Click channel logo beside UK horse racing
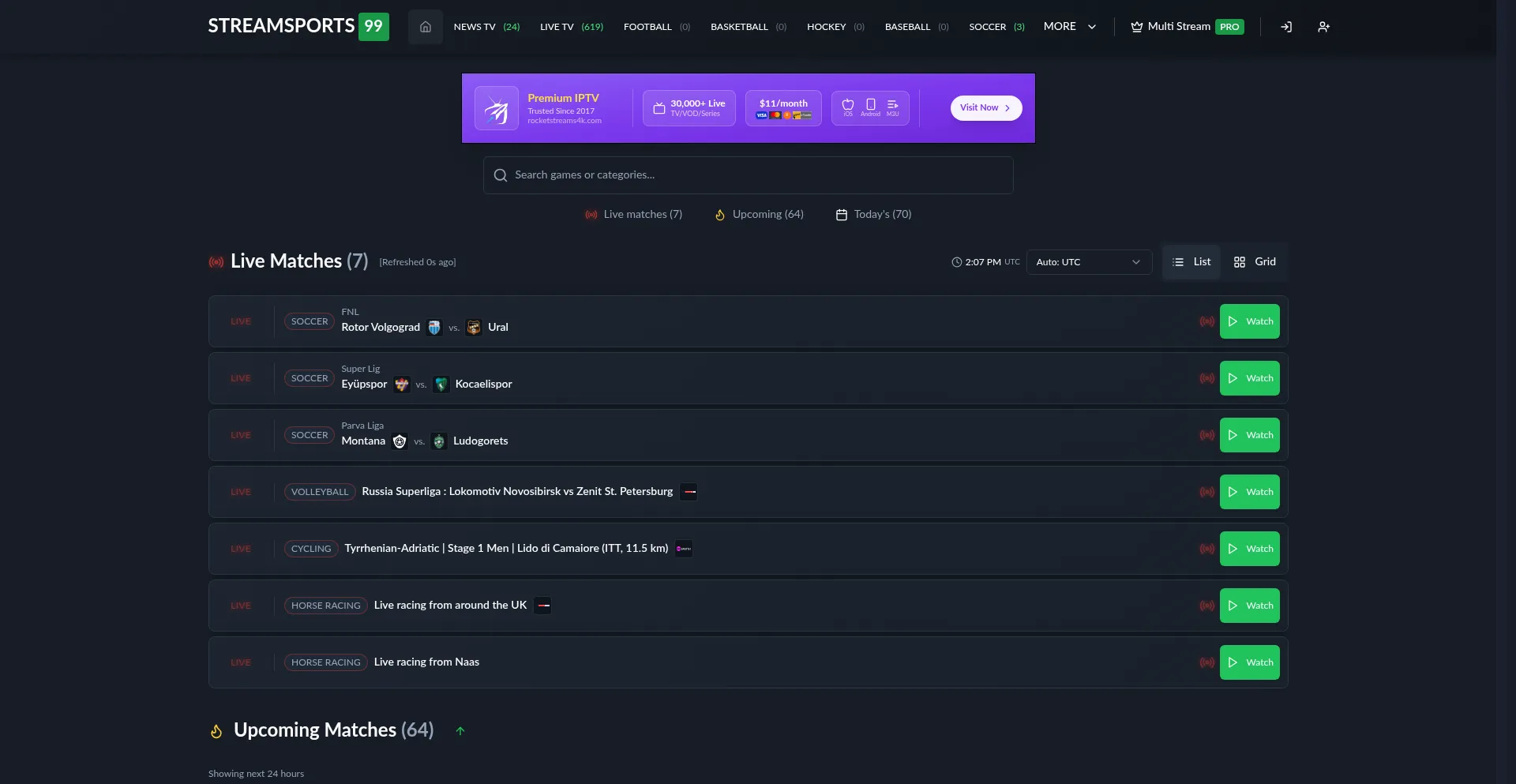This screenshot has height=784, width=1516. [x=543, y=606]
